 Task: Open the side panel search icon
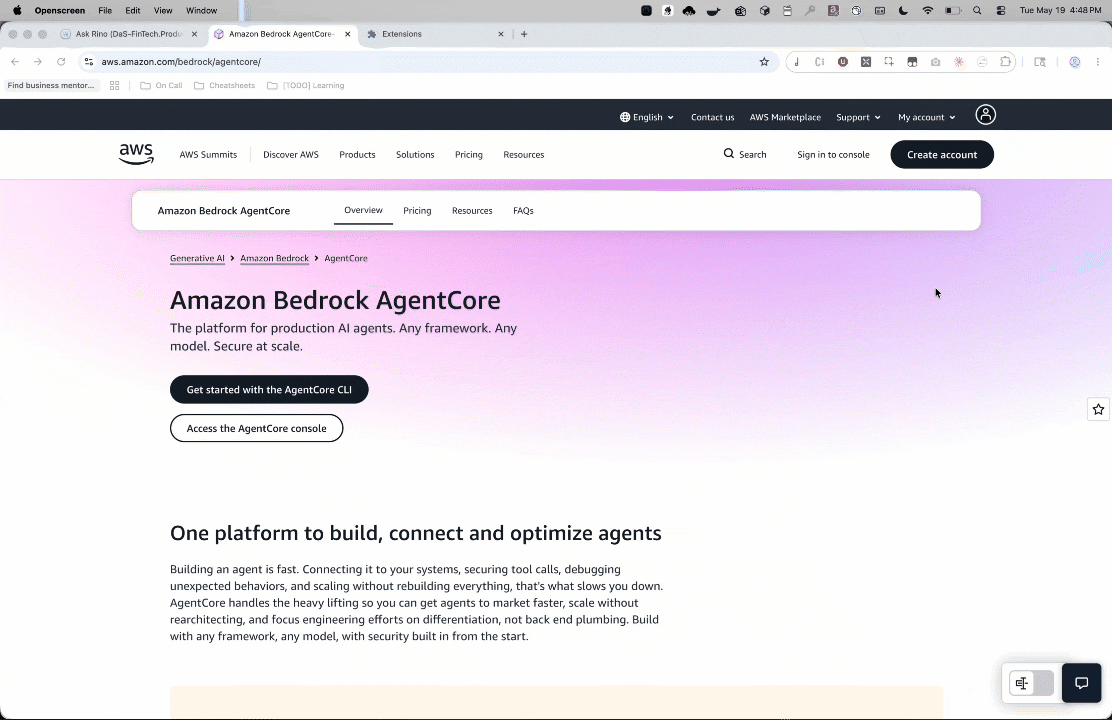coord(1040,62)
